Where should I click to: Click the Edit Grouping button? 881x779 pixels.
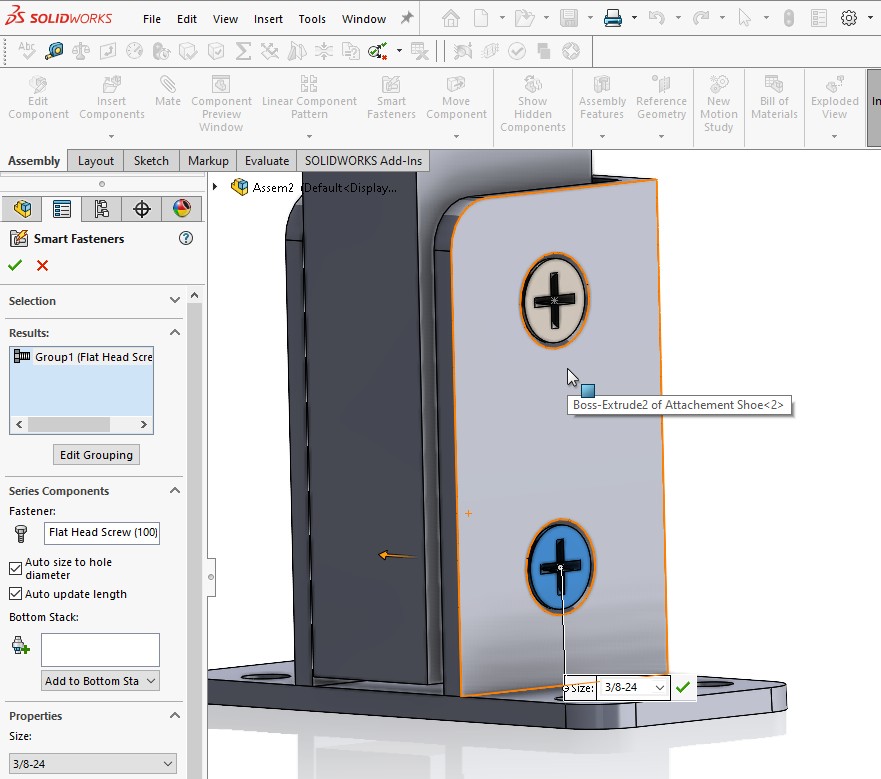(96, 454)
